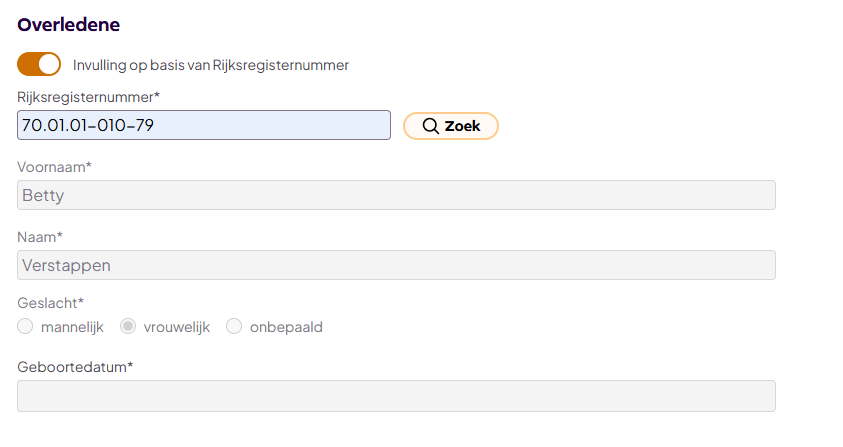The image size is (843, 447).
Task: Click the 'Geboortedatum*' field label
Action: tap(75, 367)
